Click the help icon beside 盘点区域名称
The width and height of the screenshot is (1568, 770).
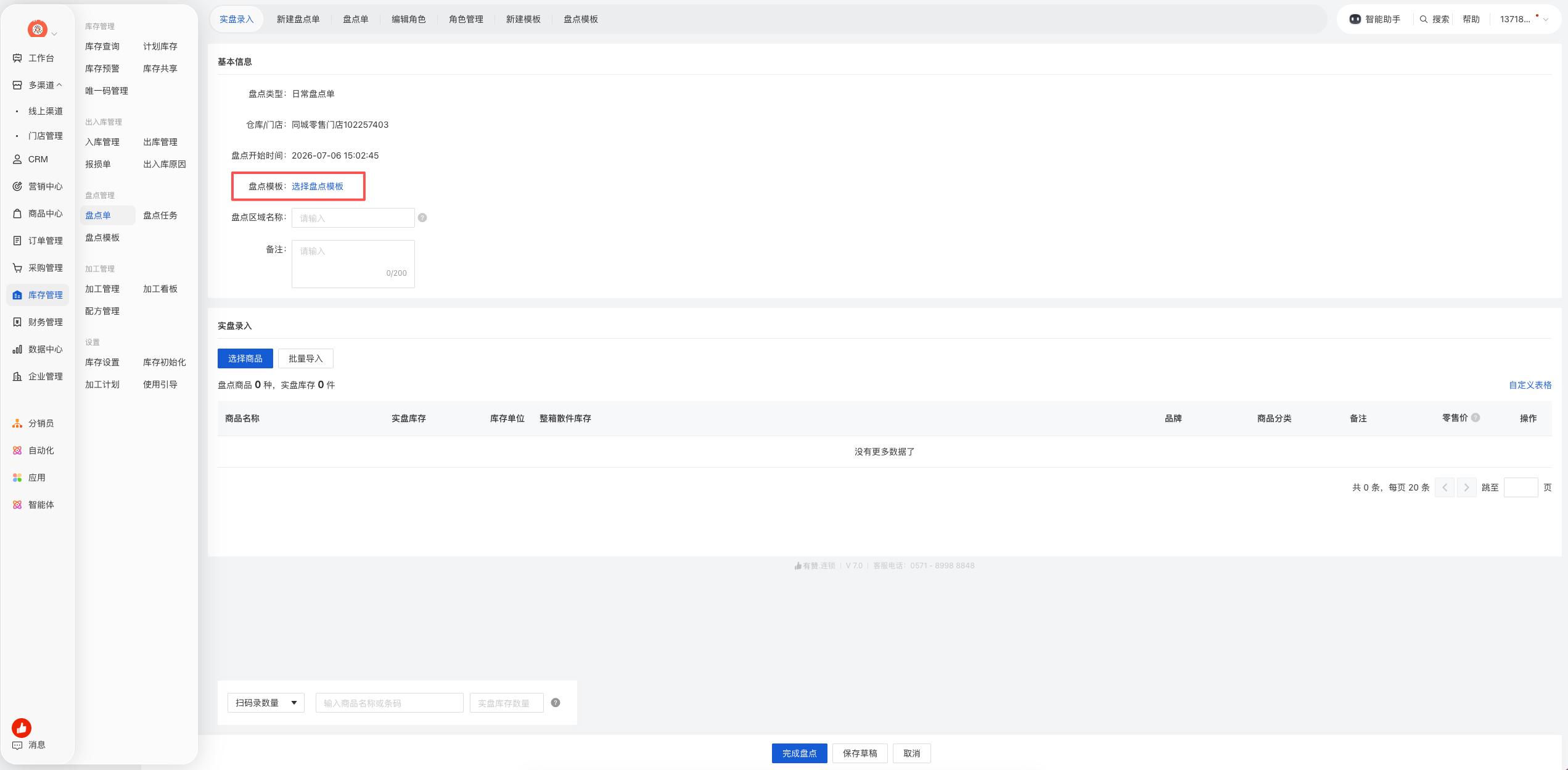click(422, 218)
